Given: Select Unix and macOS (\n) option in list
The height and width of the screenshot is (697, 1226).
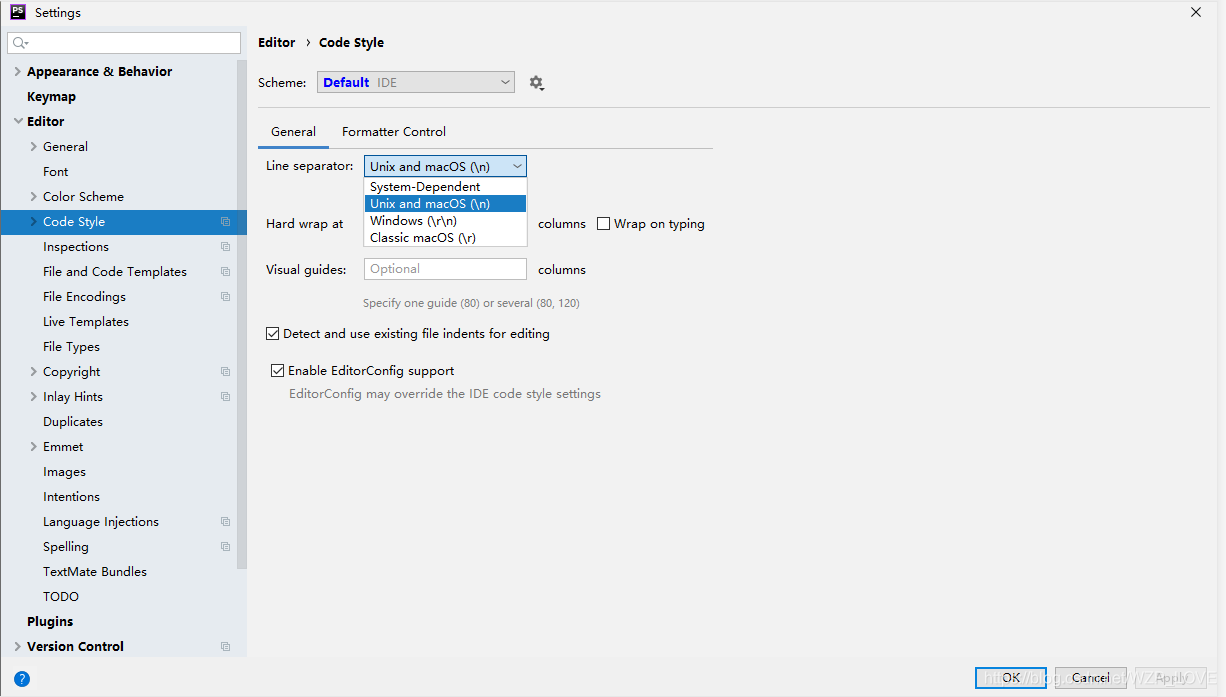Looking at the screenshot, I should [x=445, y=204].
